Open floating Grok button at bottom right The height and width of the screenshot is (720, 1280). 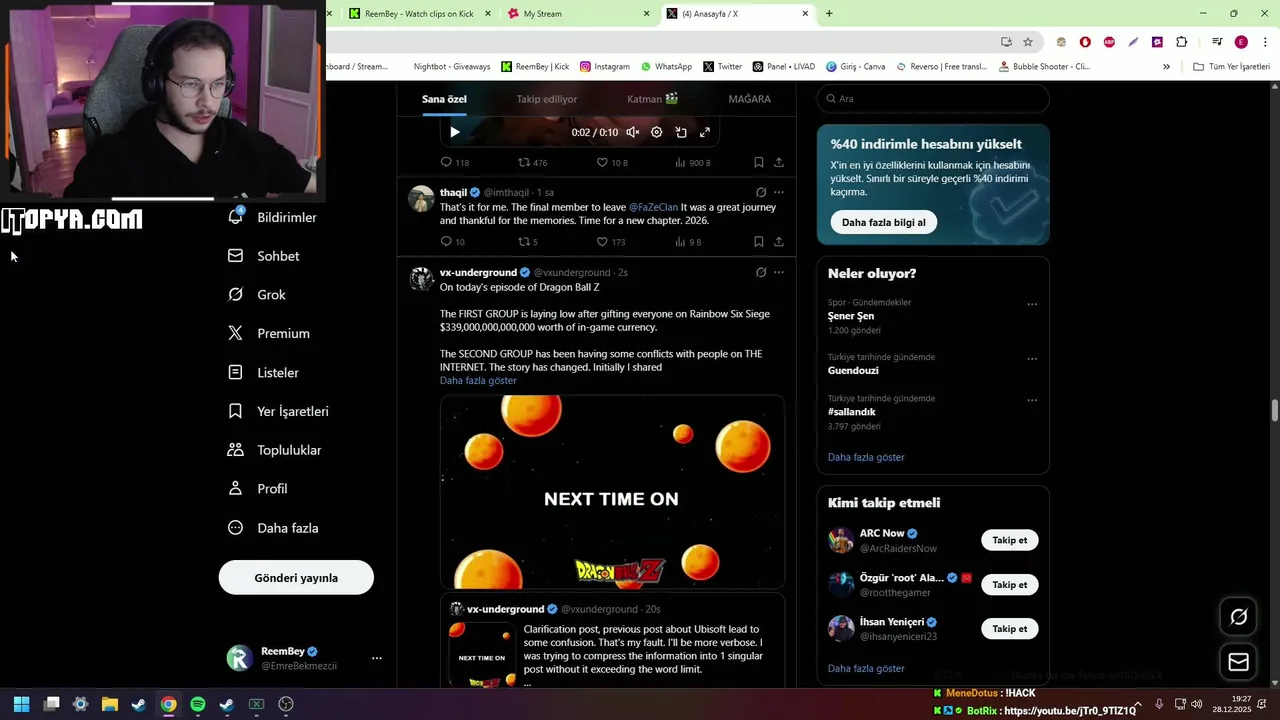(1239, 617)
